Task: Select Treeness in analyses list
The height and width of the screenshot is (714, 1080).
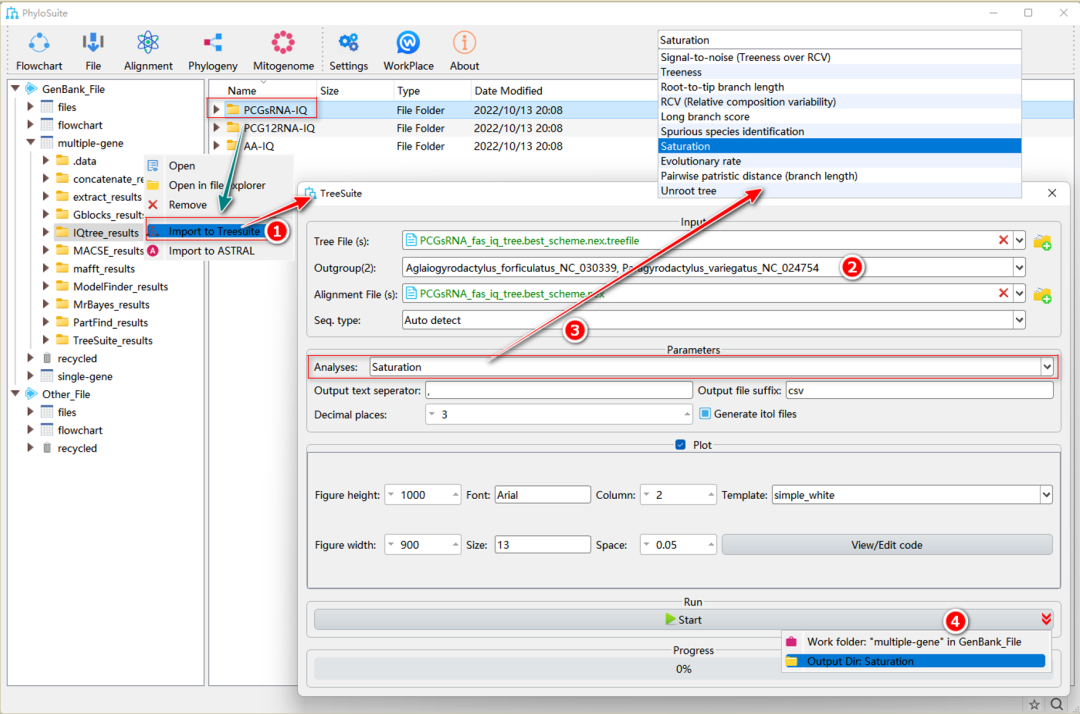Action: [839, 72]
